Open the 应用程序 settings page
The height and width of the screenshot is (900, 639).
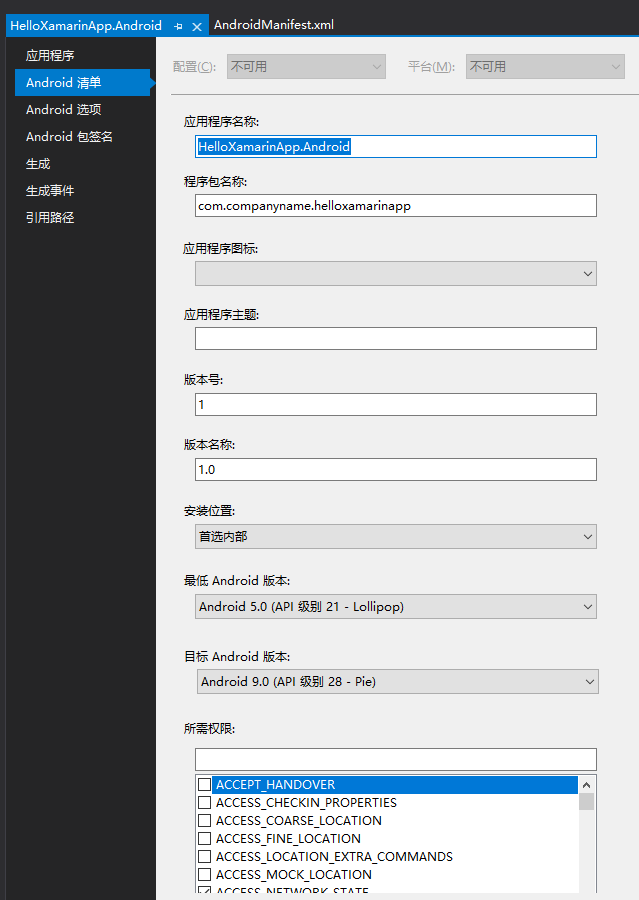(x=50, y=56)
